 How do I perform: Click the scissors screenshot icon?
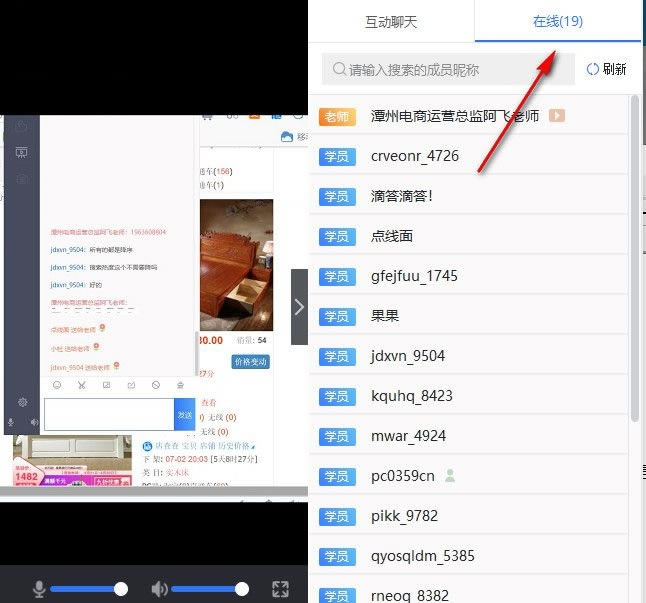[82, 385]
